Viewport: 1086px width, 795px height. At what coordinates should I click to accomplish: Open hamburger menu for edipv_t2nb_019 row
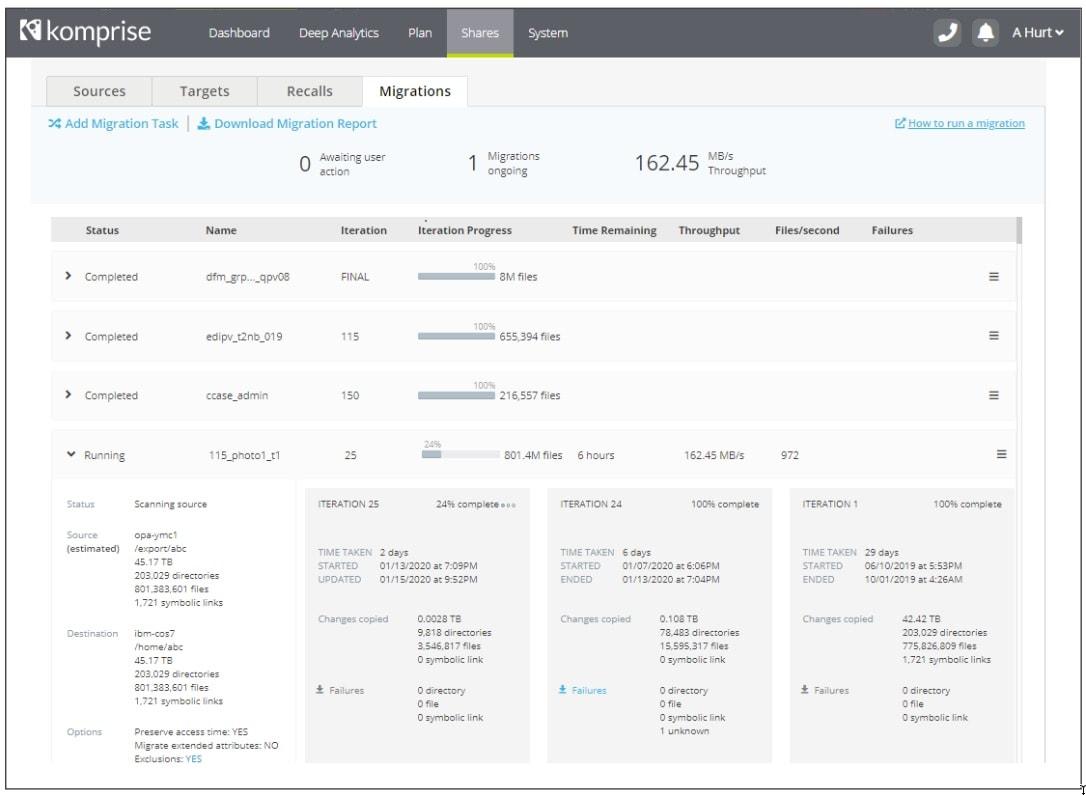[993, 336]
